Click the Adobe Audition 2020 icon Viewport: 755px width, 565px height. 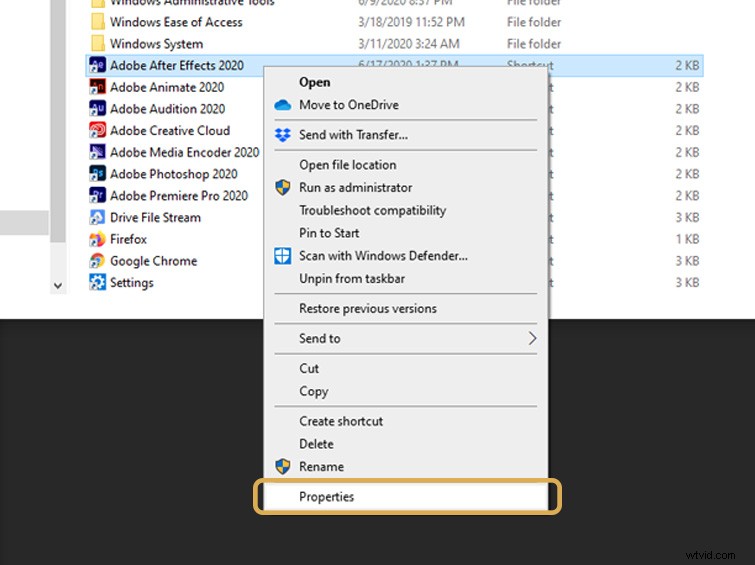click(x=97, y=108)
